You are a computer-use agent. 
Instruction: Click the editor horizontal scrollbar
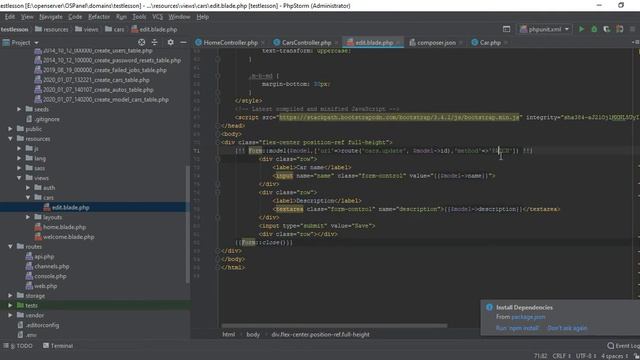click(x=335, y=326)
